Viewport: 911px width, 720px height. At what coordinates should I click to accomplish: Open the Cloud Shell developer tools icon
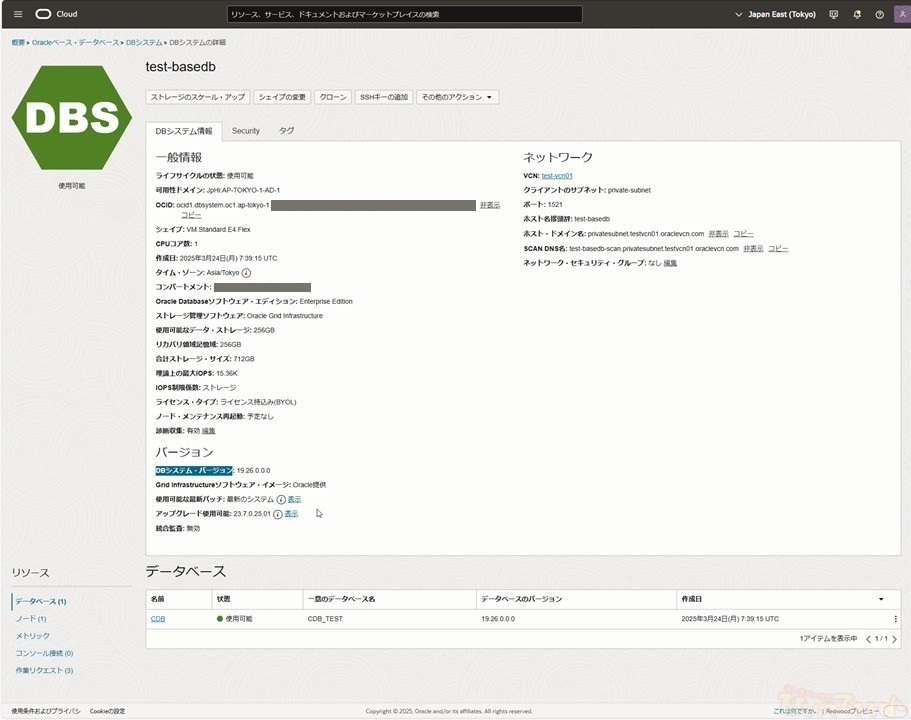click(835, 14)
